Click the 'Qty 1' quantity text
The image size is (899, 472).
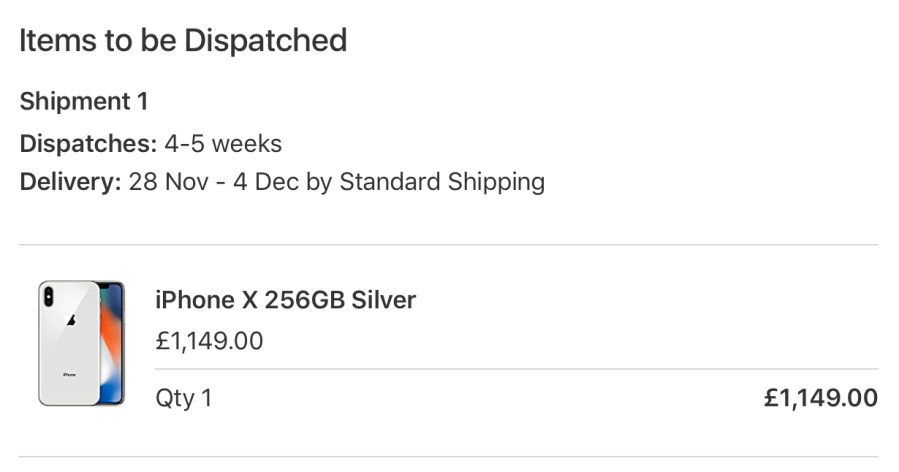tap(183, 398)
